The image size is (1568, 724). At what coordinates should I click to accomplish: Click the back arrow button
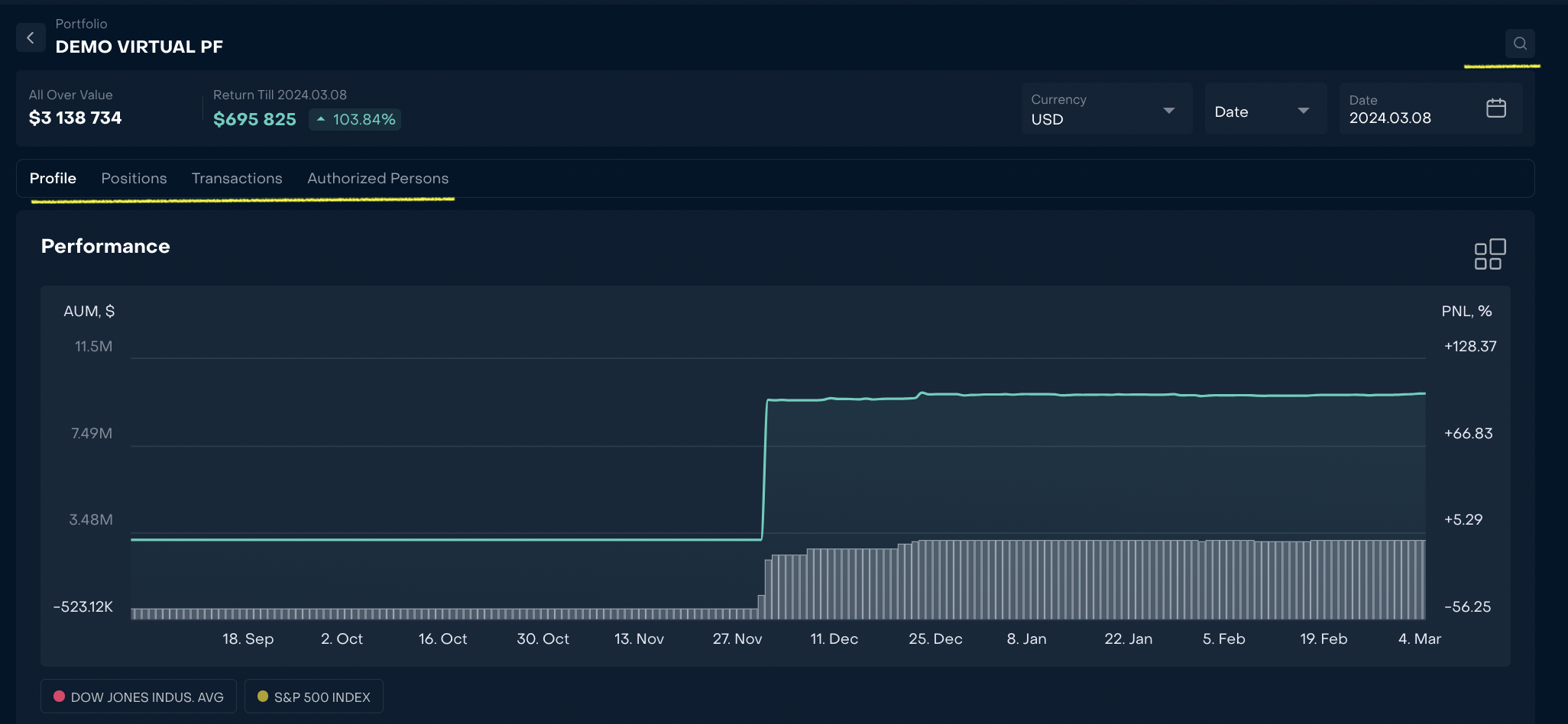click(x=31, y=37)
